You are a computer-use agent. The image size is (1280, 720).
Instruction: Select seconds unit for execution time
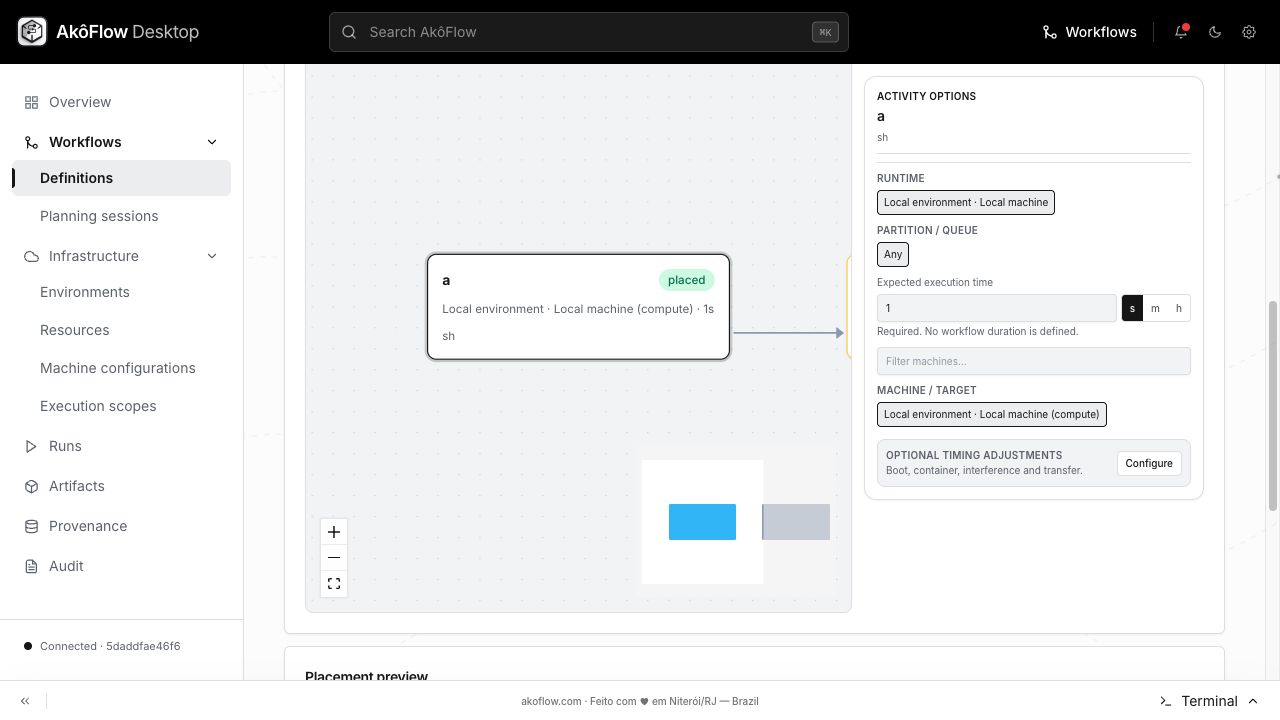click(x=1132, y=308)
